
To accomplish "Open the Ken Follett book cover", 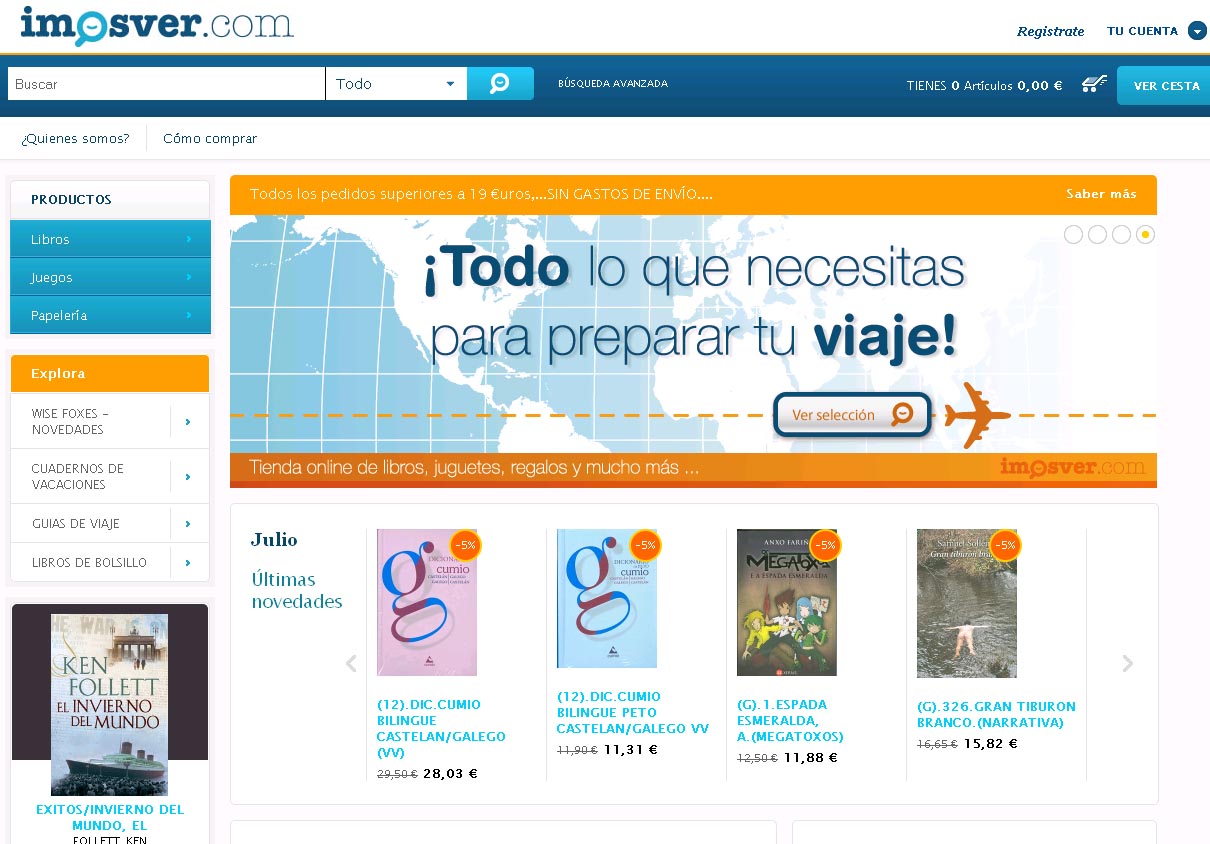I will coord(110,705).
